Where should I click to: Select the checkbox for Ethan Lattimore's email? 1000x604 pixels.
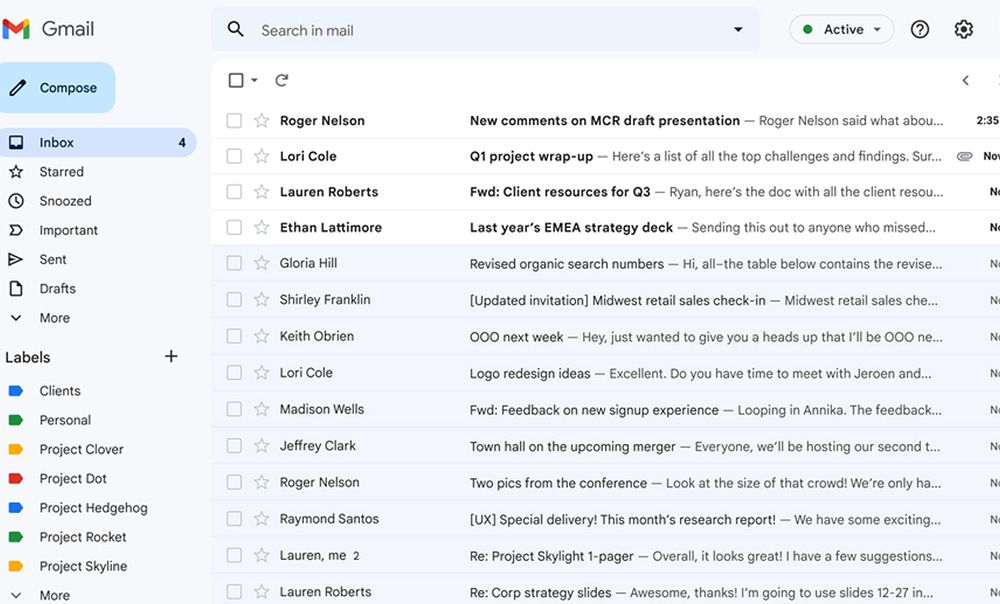[233, 227]
